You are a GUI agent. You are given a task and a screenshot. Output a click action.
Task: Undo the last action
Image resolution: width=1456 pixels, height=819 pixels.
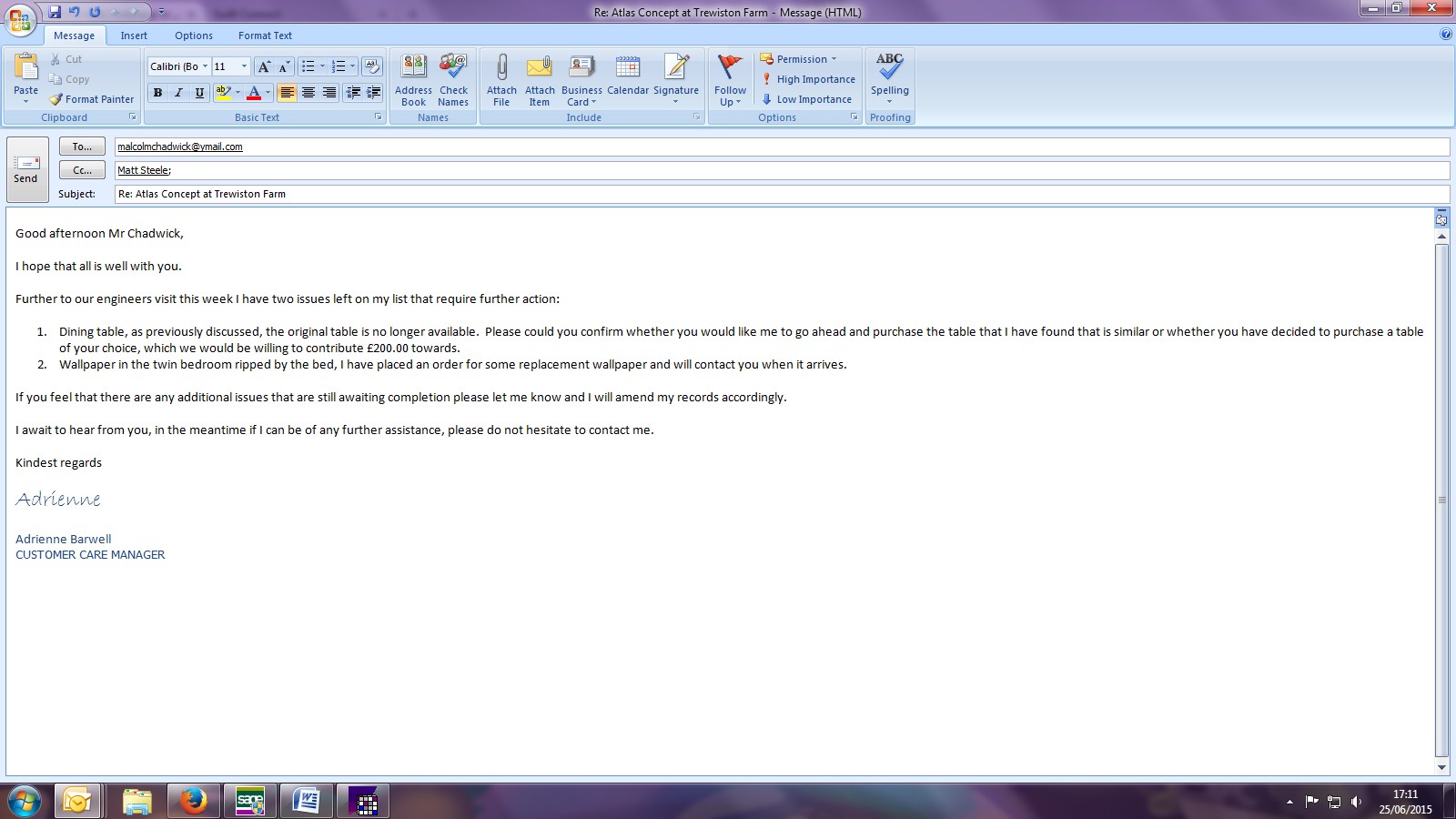point(75,12)
